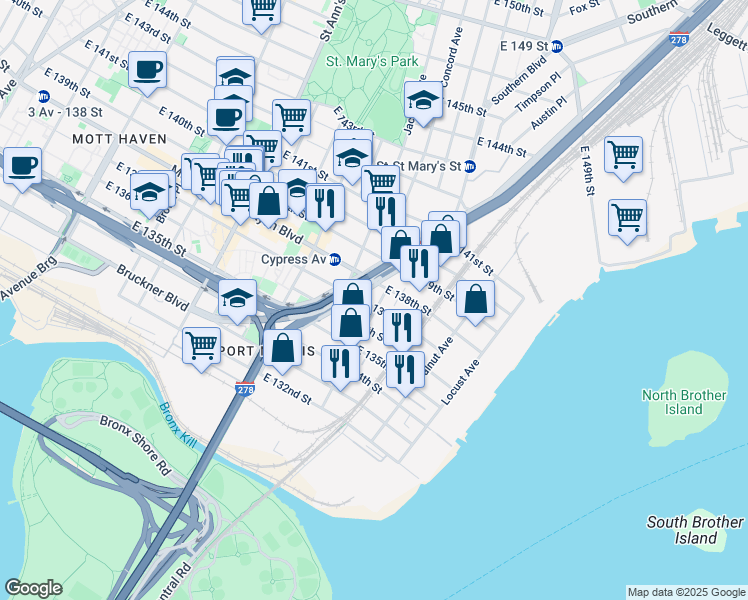The image size is (748, 600).
Task: Click the restaurant marker below St Mary's St cart
Action: coord(387,213)
